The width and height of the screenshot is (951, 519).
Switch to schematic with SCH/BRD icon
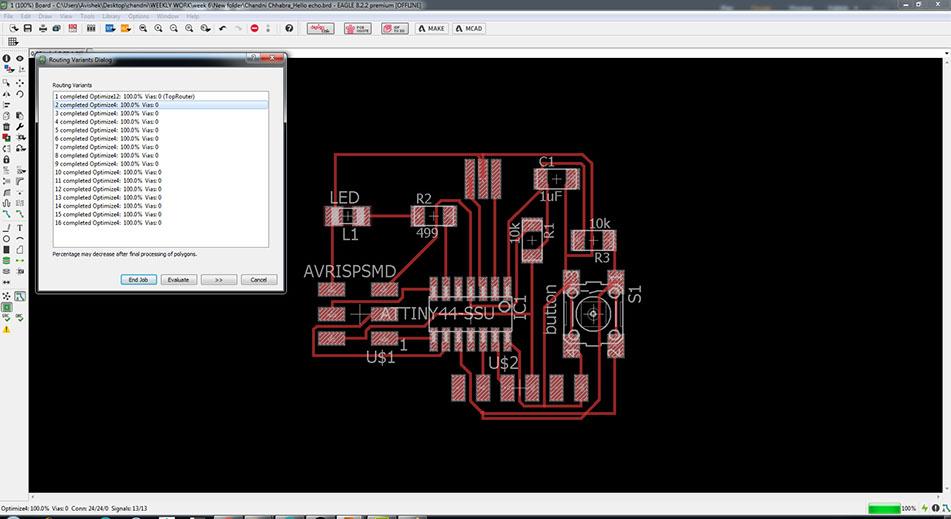[73, 28]
